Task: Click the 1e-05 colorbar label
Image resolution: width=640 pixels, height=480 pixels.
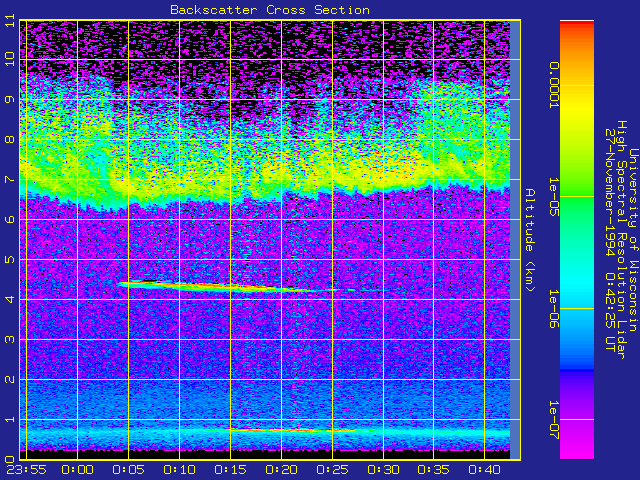Action: (553, 196)
